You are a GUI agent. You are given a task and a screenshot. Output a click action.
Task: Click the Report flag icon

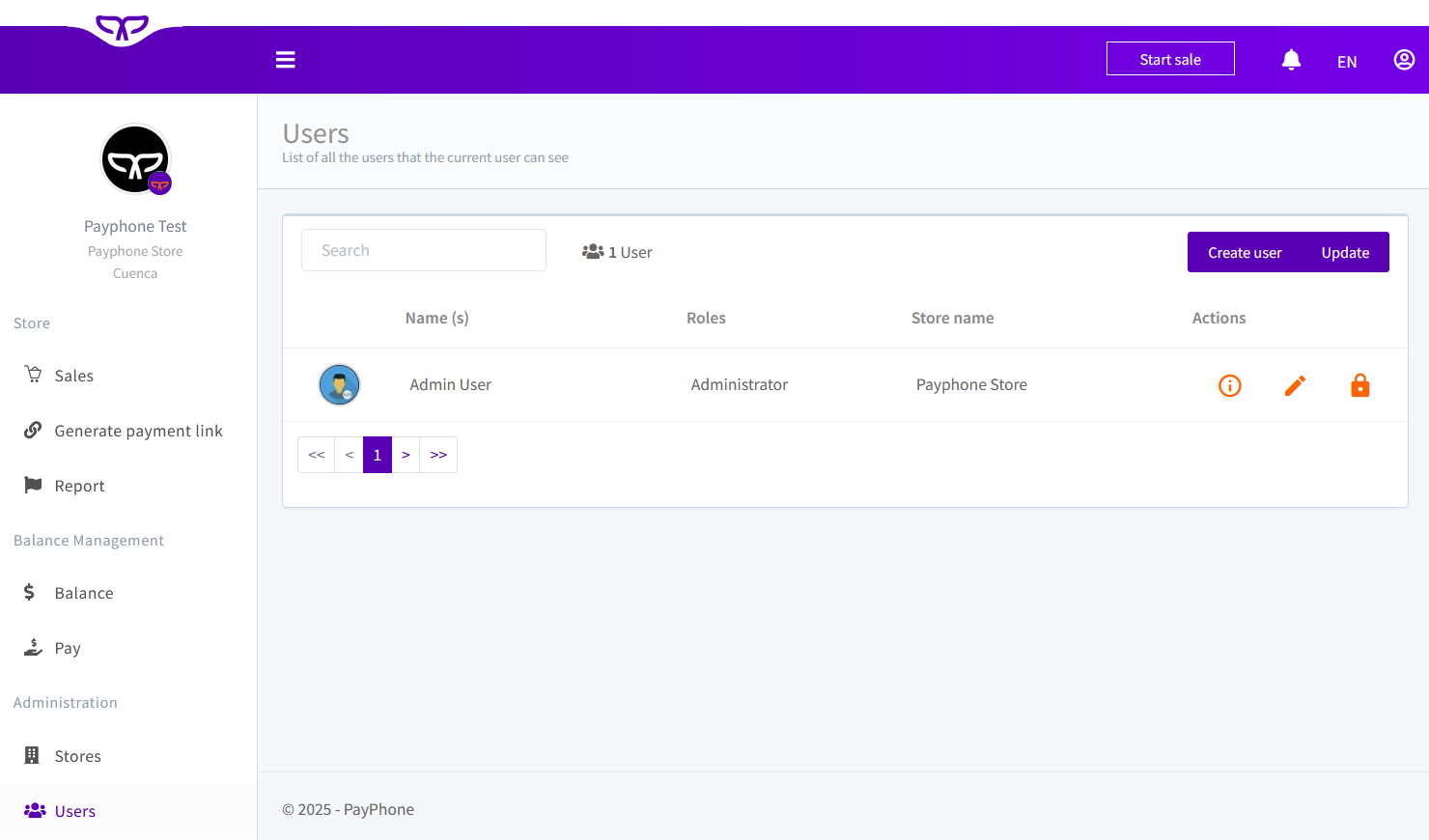(x=33, y=485)
